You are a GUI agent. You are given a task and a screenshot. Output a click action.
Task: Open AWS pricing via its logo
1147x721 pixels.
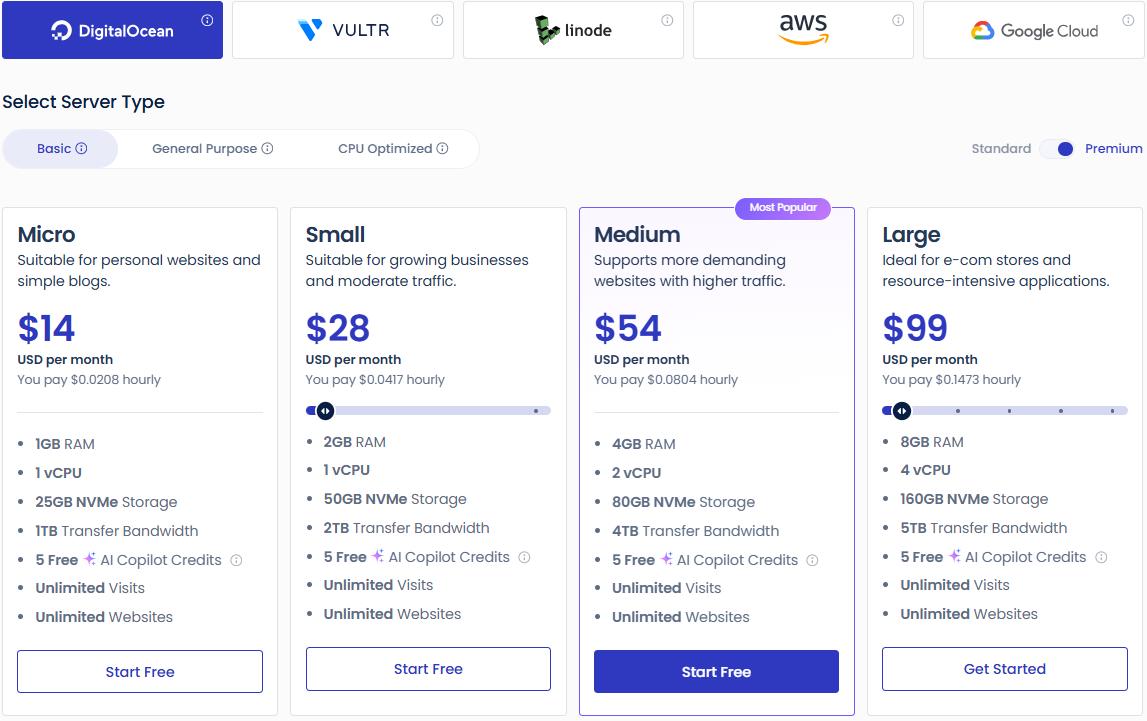801,30
